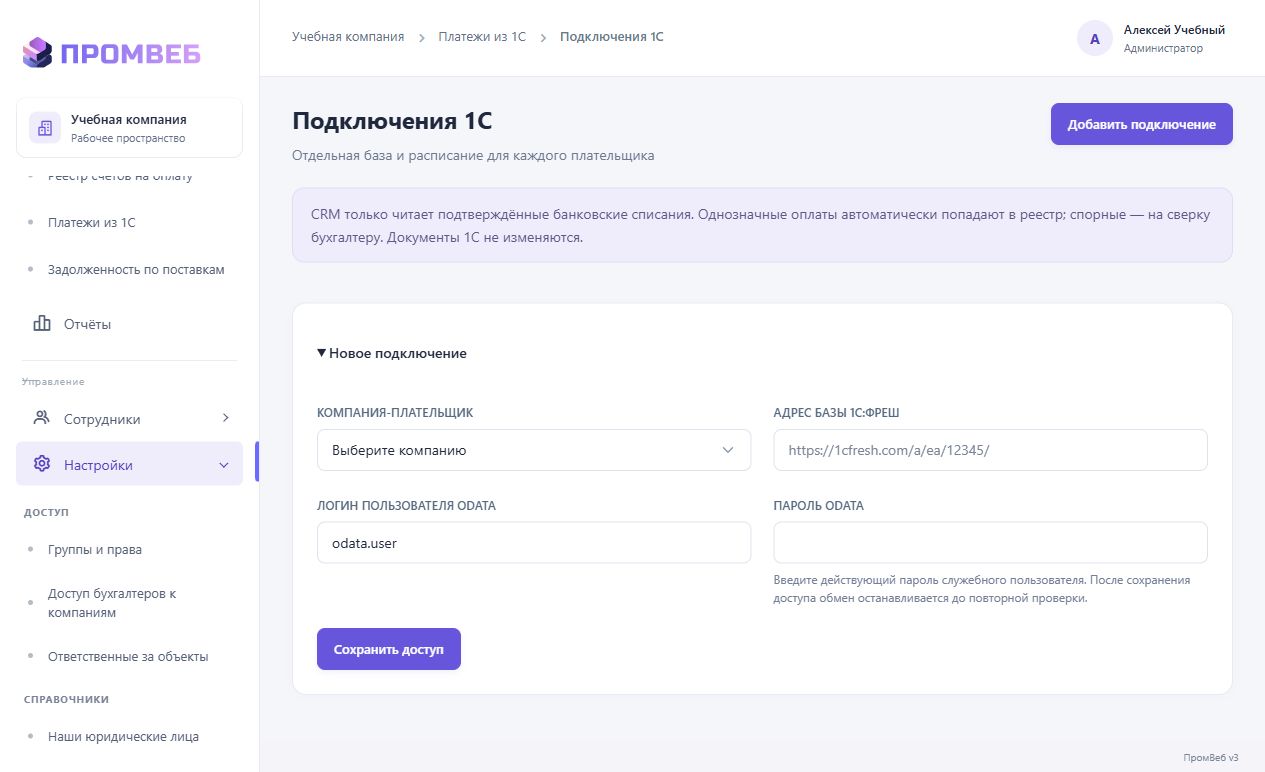Follow the Платежи из 1С breadcrumb link
The height and width of the screenshot is (772, 1265).
(482, 37)
